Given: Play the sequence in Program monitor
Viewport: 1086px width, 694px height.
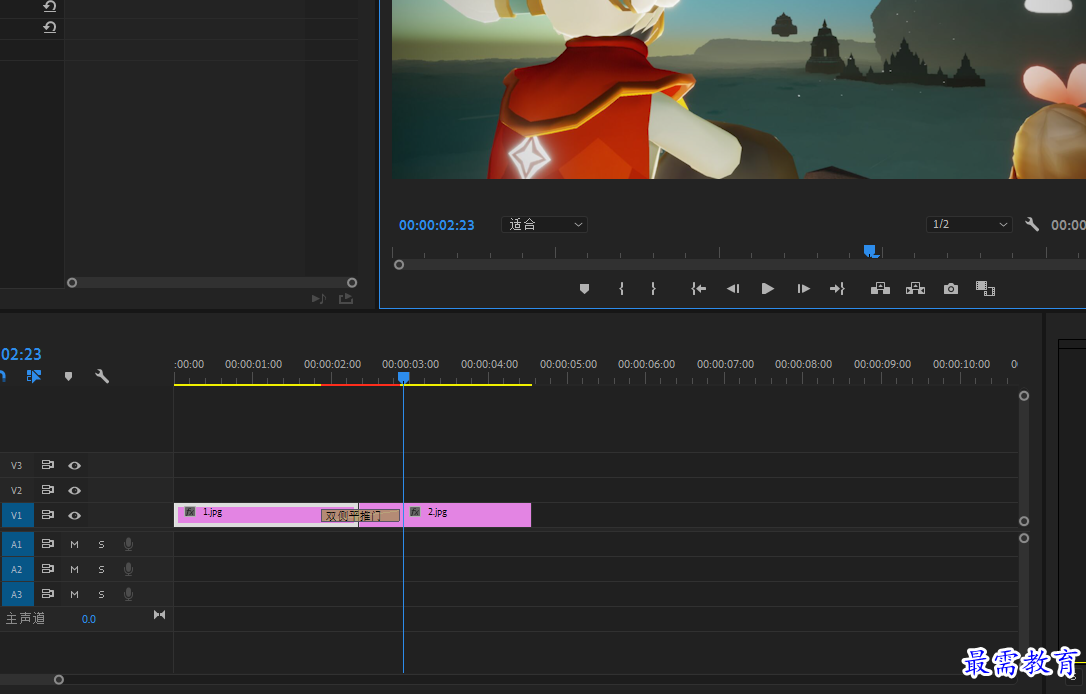Looking at the screenshot, I should point(767,289).
